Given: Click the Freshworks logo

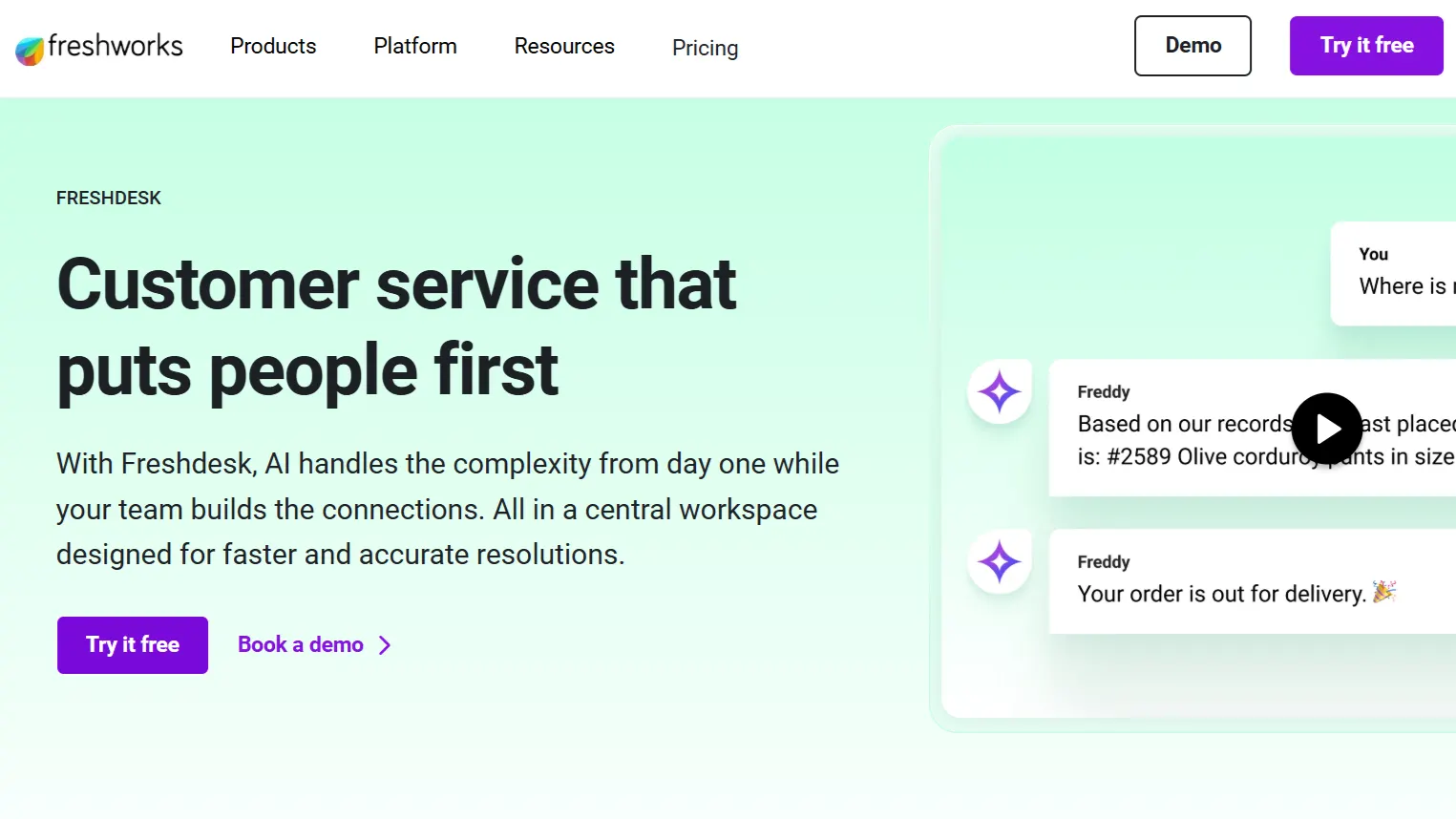Looking at the screenshot, I should click(99, 48).
